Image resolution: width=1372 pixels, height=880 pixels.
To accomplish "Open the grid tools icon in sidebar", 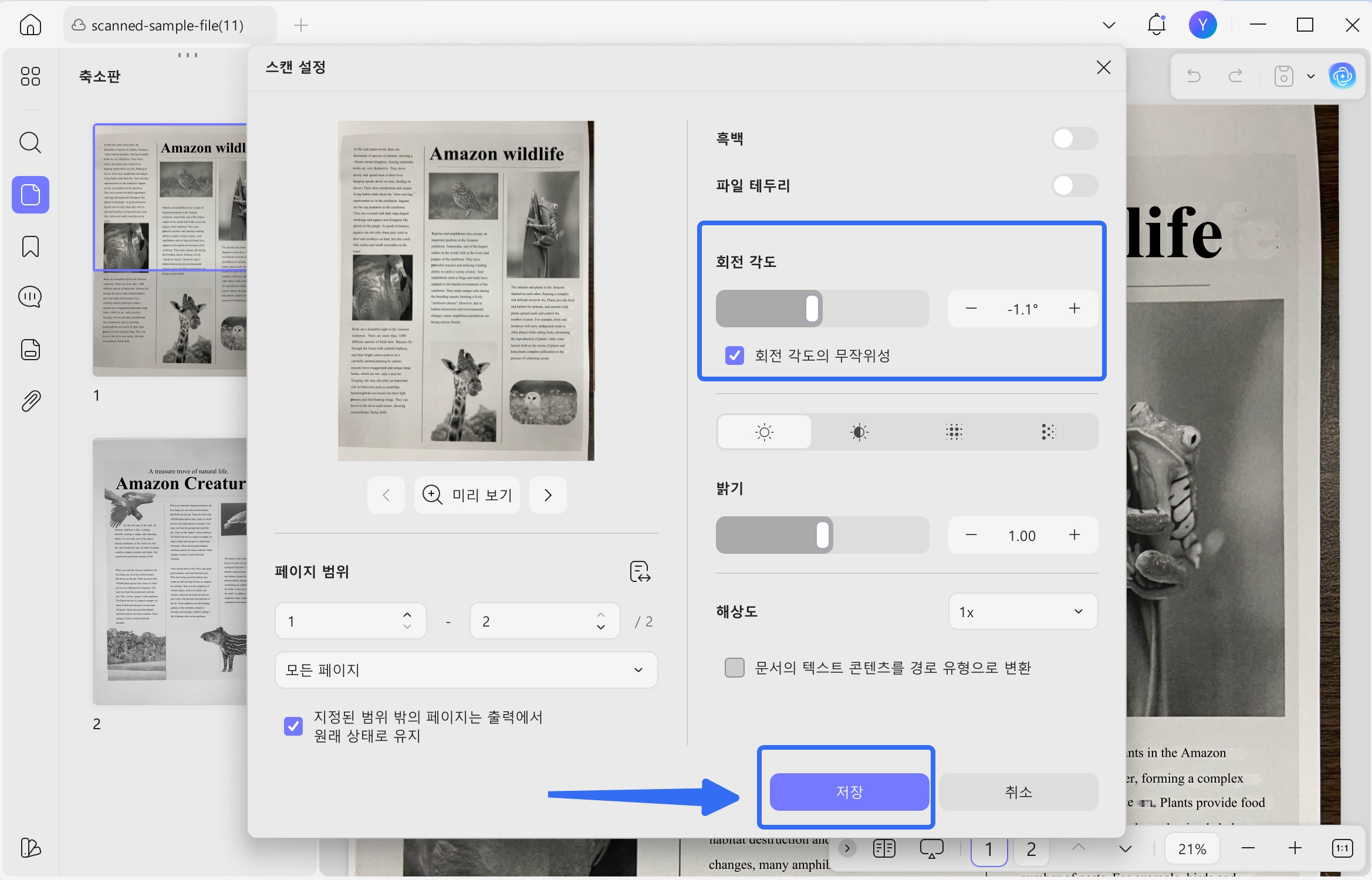I will pos(31,76).
